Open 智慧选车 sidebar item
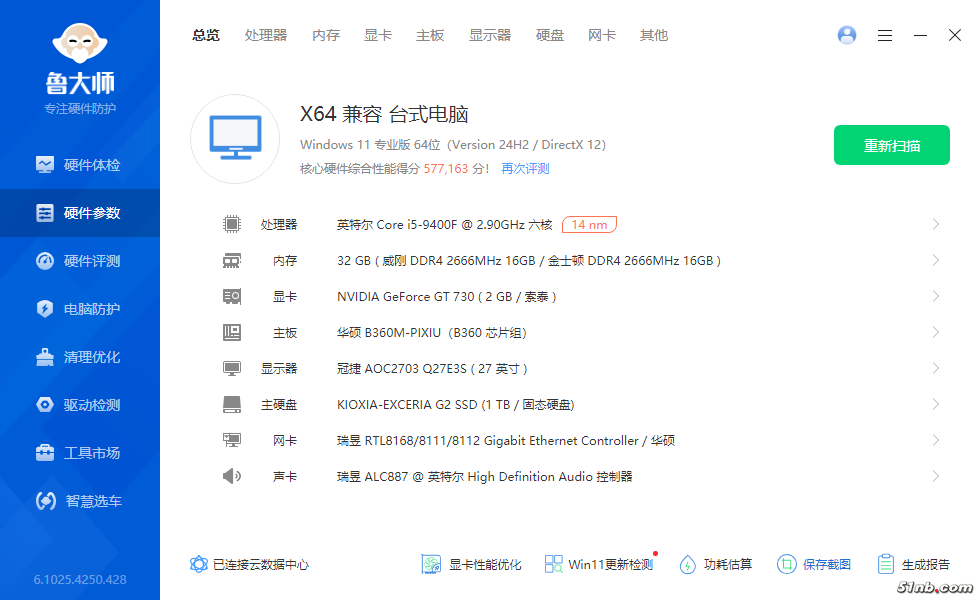Screen dimensions: 980x600 [x=79, y=501]
